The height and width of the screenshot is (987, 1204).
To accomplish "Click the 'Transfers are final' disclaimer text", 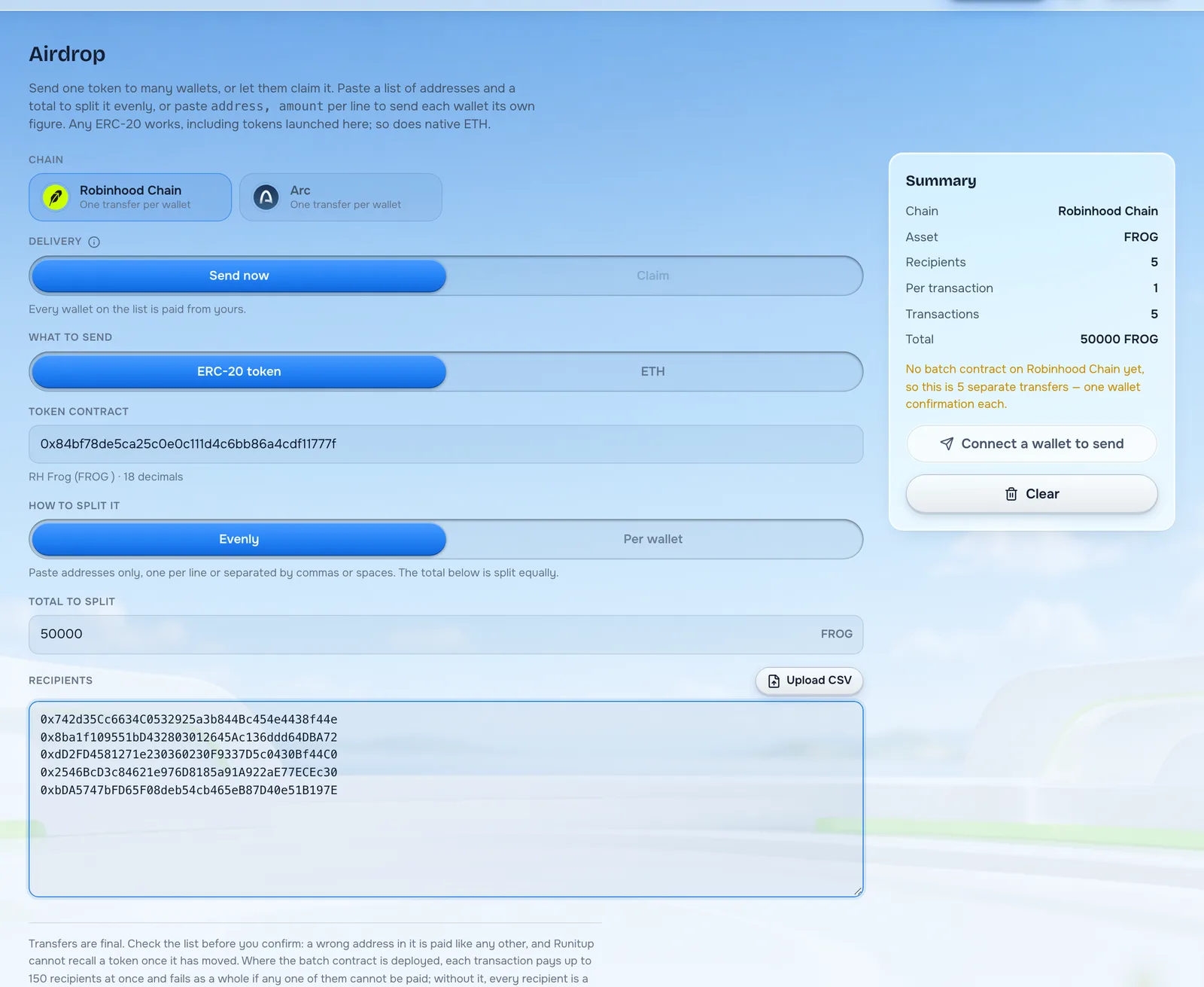I will tap(312, 961).
